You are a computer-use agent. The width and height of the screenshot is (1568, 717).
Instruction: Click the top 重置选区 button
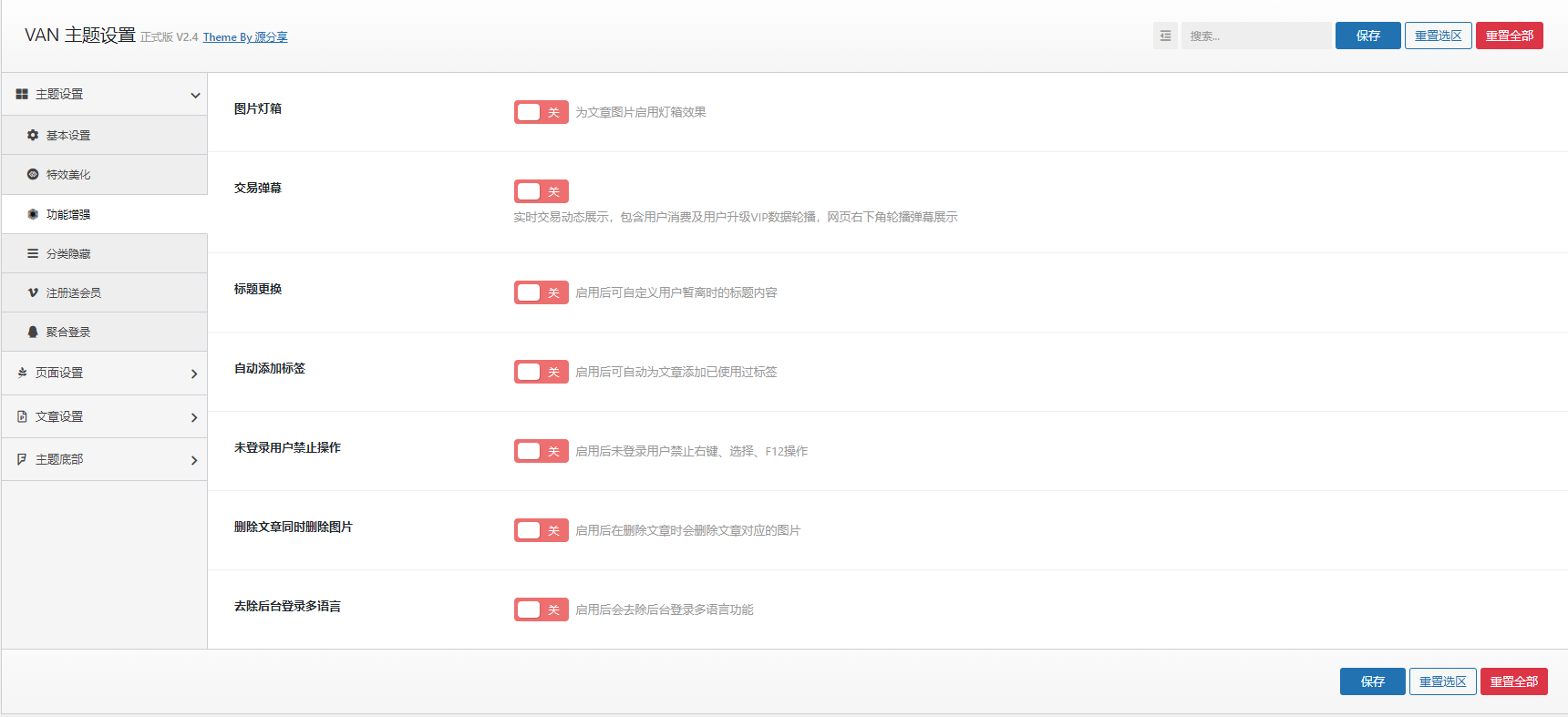pos(1439,36)
